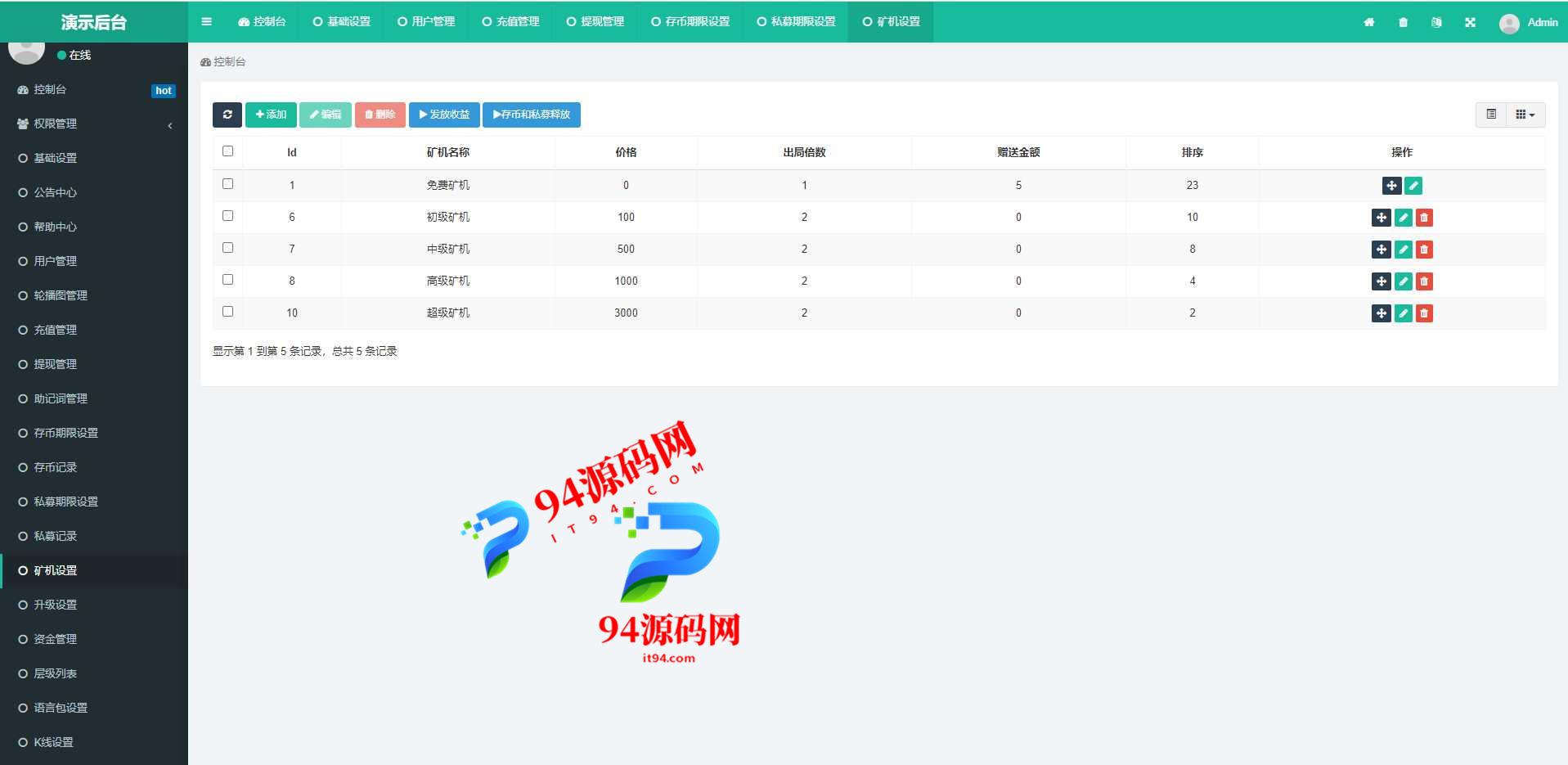Check the checkbox for row Id 6

(227, 216)
